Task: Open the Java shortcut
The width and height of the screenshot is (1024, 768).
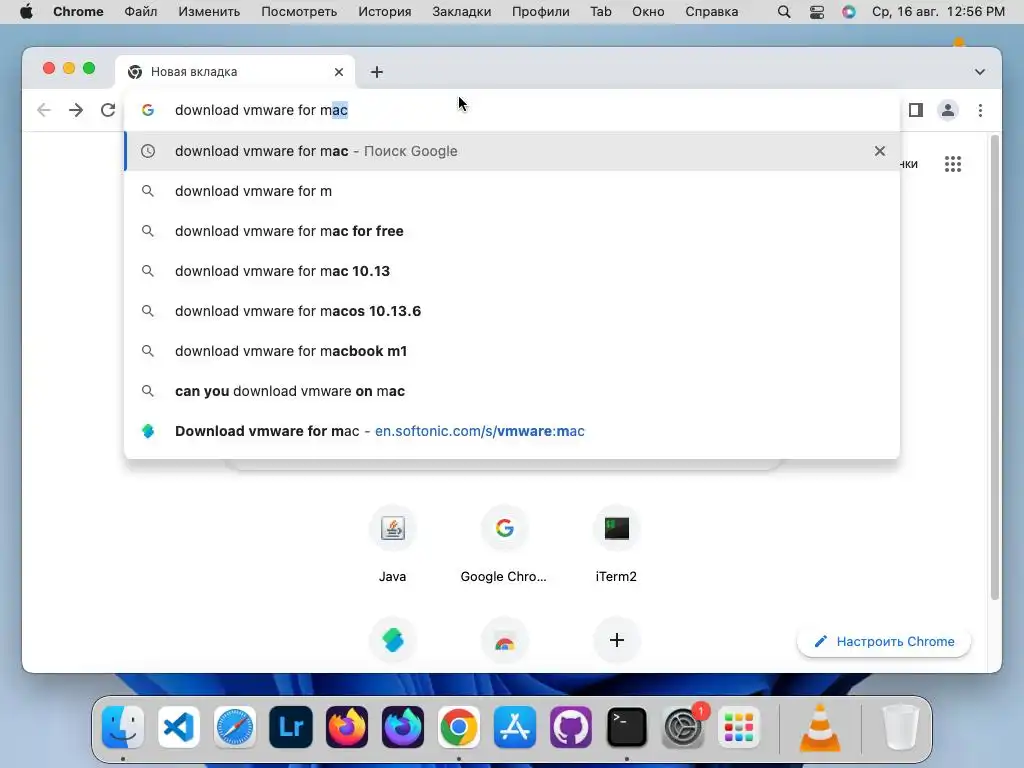Action: (x=392, y=543)
